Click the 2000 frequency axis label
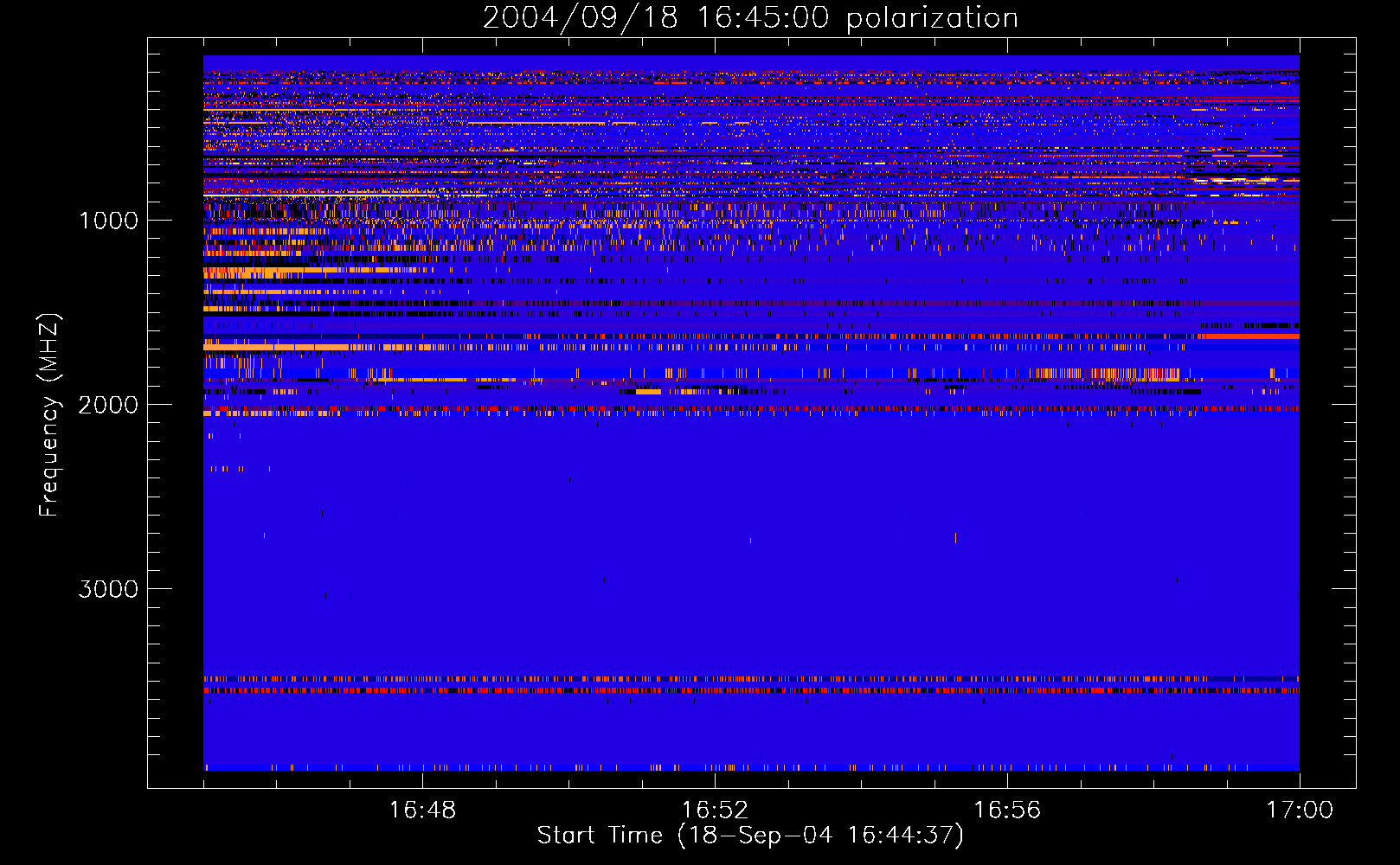The image size is (1400, 865). click(108, 405)
